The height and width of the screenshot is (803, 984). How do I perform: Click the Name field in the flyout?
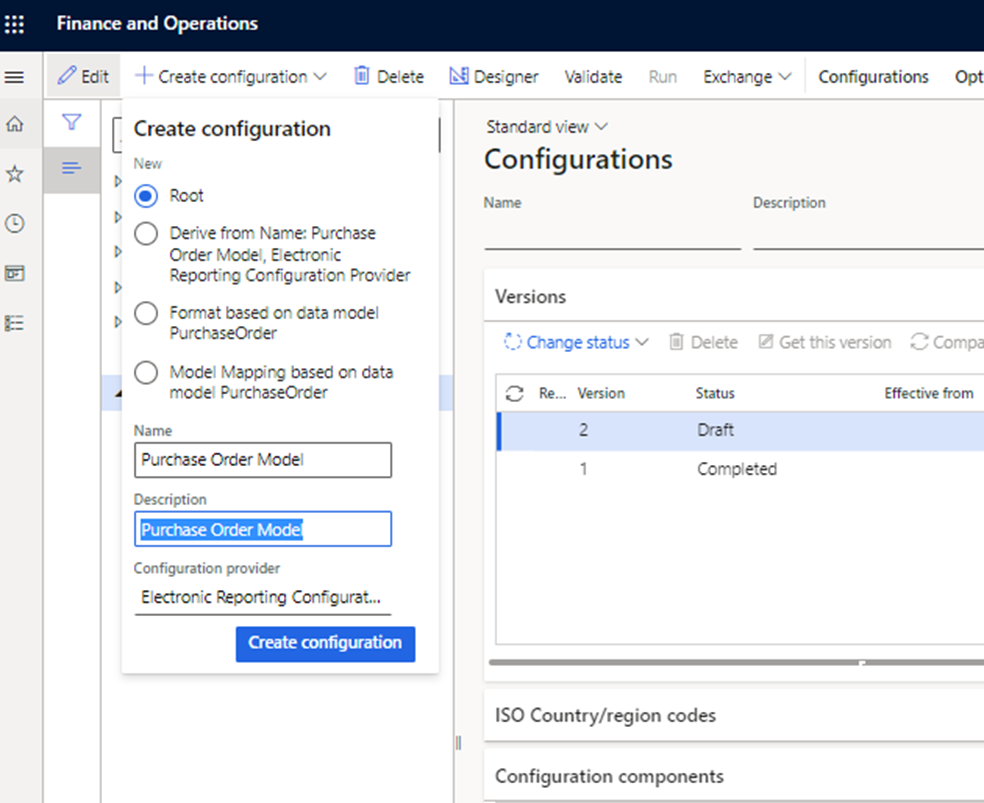tap(263, 460)
